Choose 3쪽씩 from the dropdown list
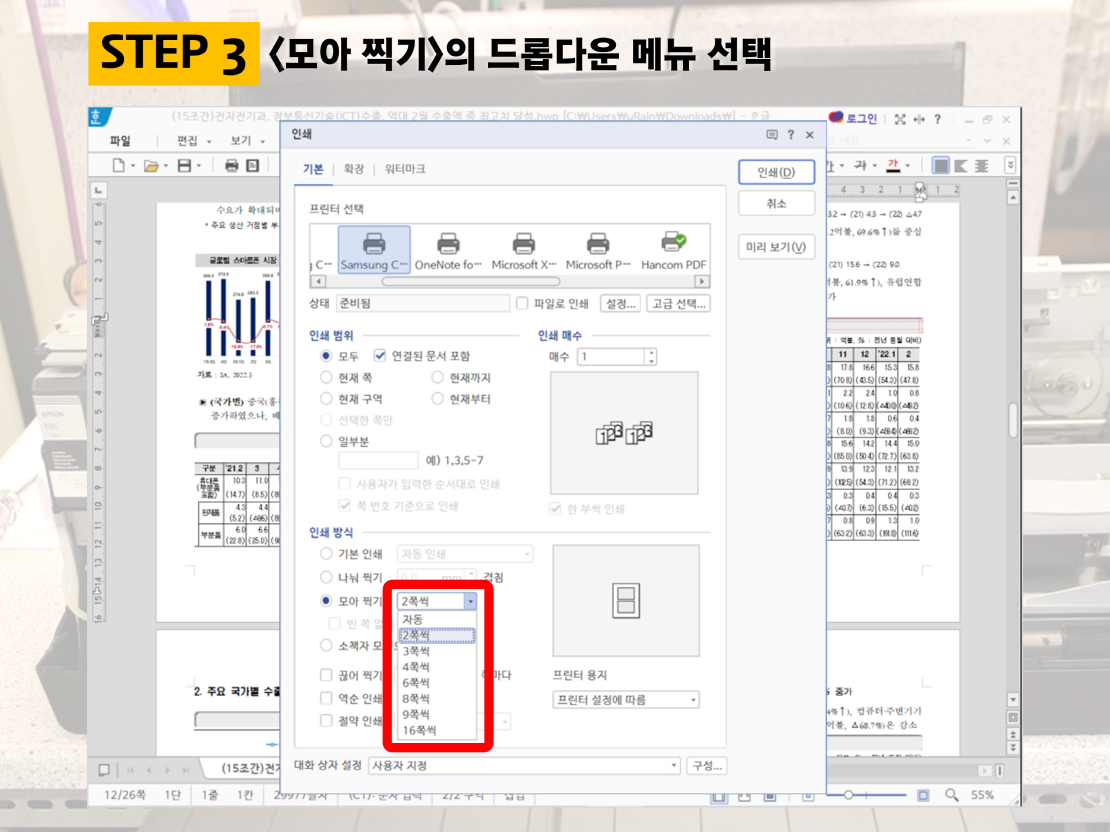Screen dimensions: 1110x832 (436, 651)
